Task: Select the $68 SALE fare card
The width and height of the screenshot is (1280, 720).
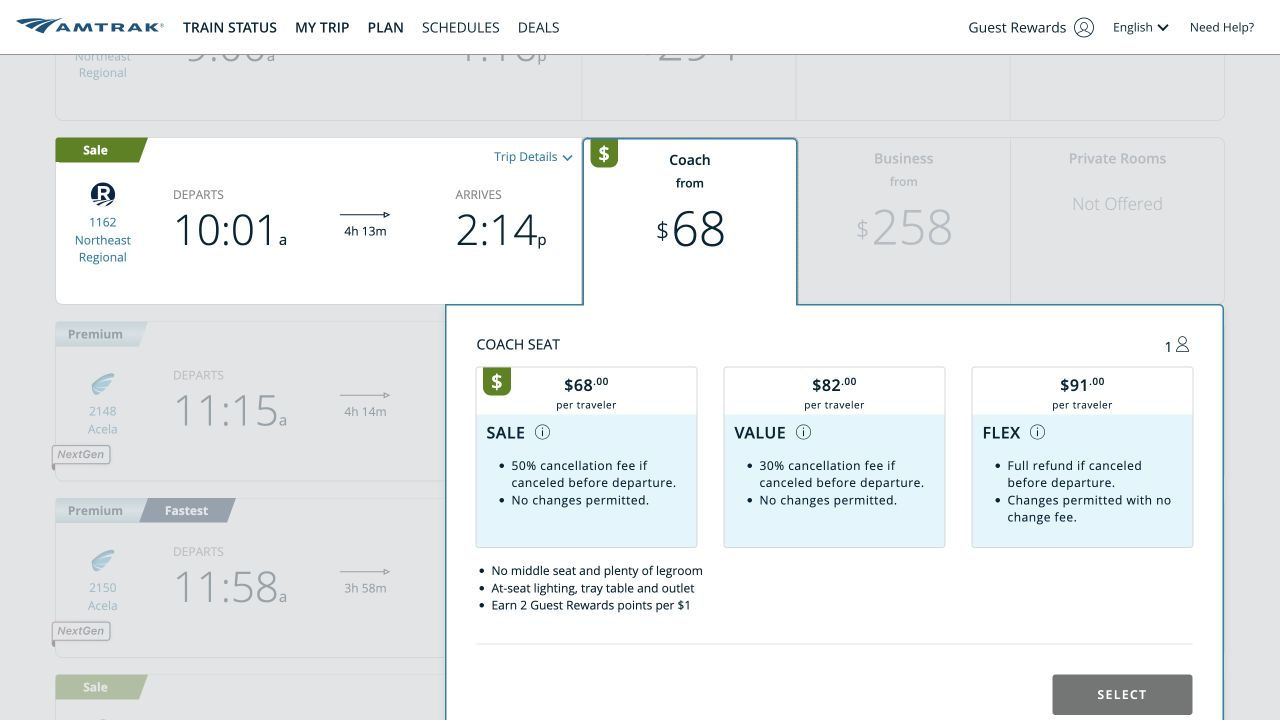Action: point(586,457)
